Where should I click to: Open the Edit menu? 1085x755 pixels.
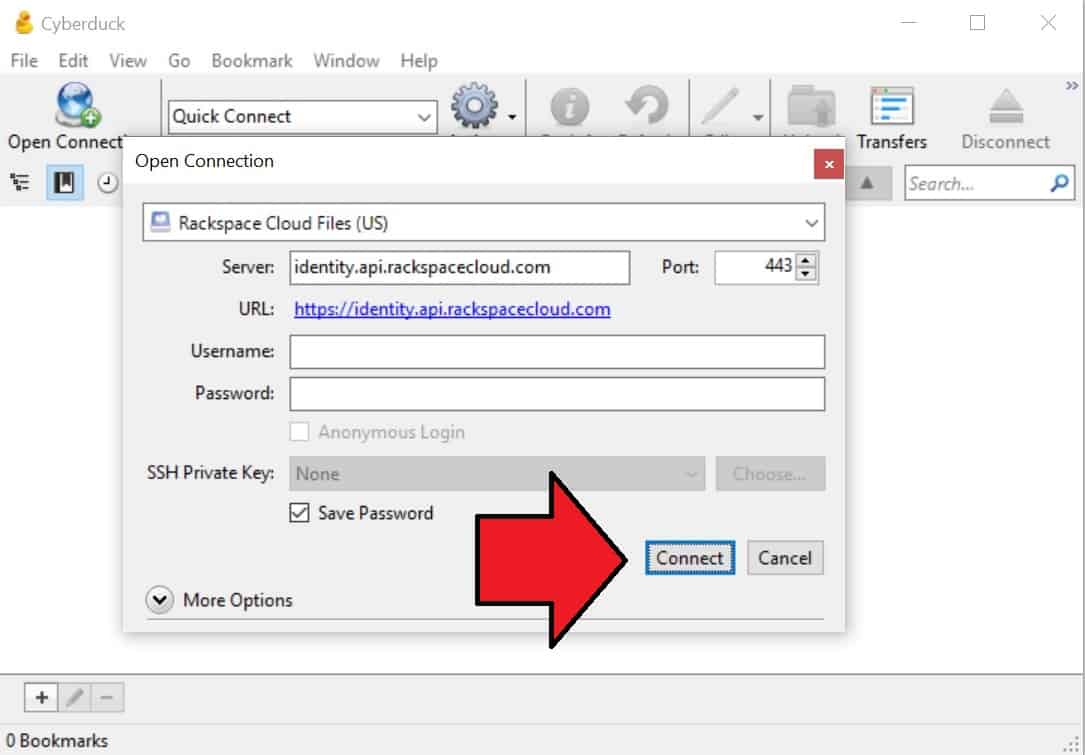point(73,61)
